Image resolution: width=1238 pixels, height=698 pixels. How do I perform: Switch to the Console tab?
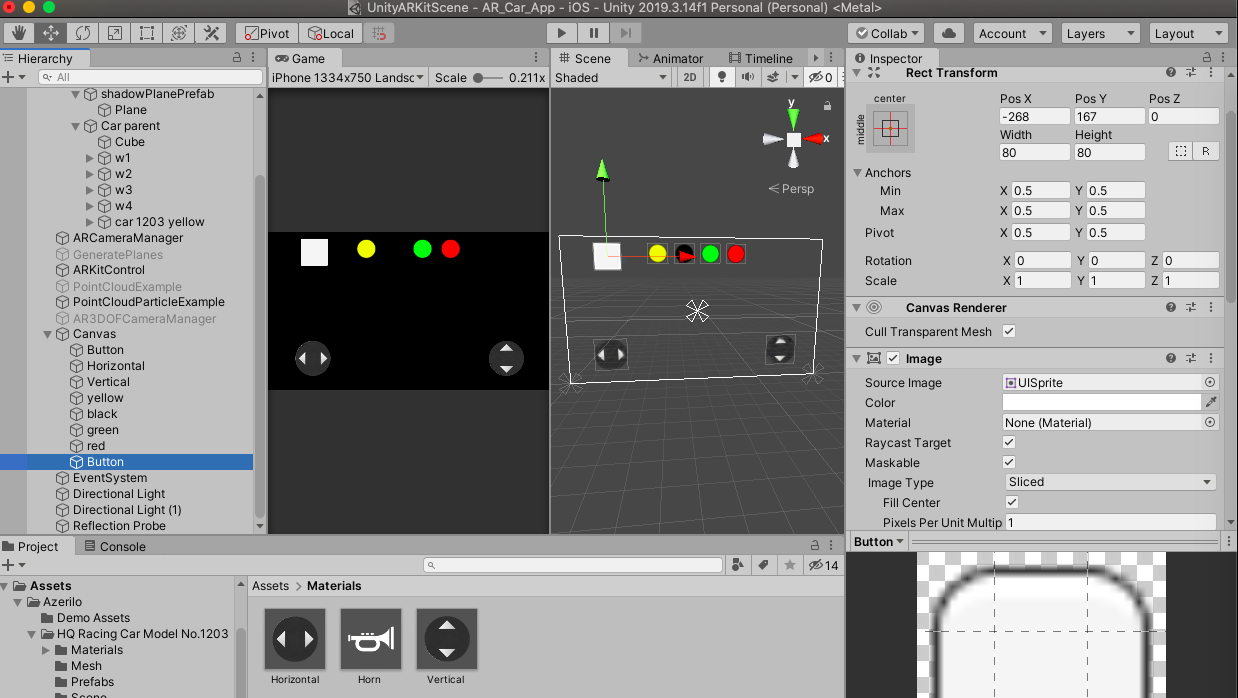115,547
